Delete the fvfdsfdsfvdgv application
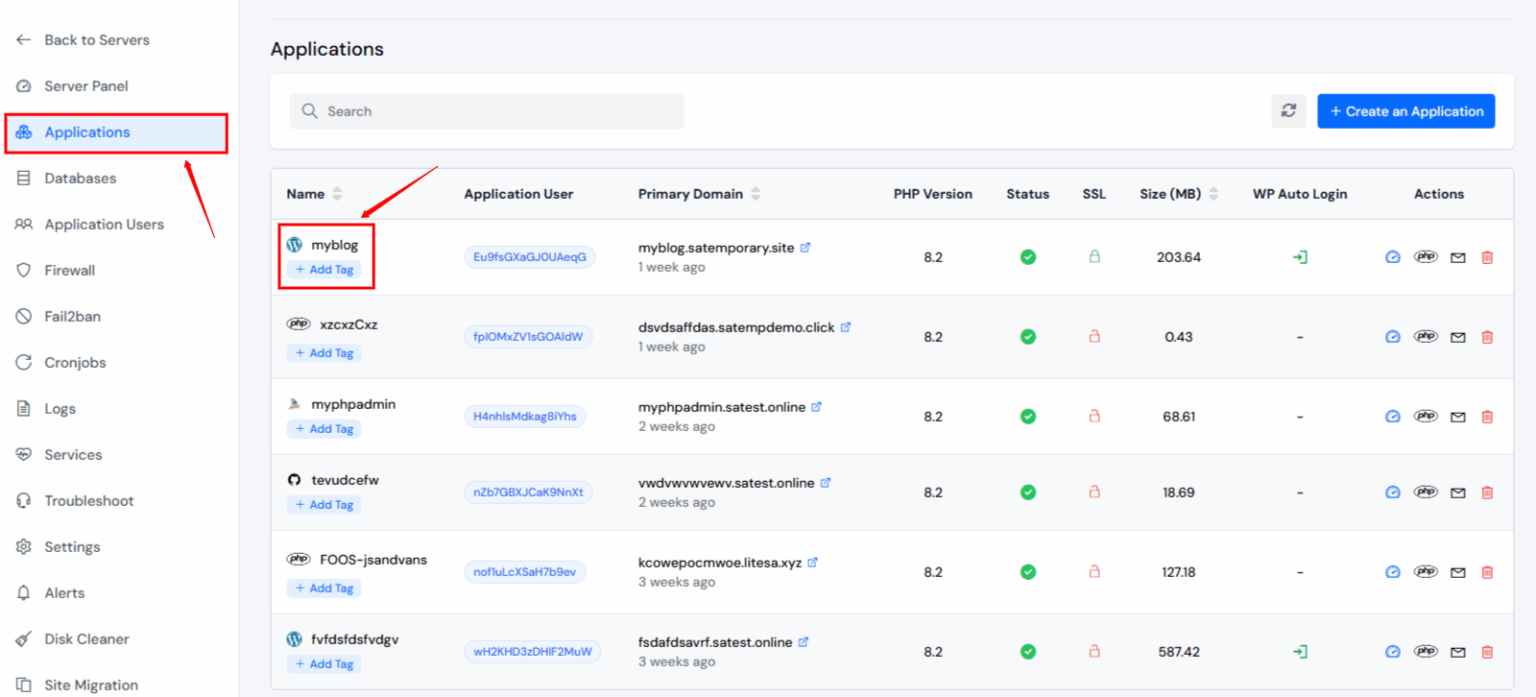The height and width of the screenshot is (697, 1536). [x=1488, y=651]
